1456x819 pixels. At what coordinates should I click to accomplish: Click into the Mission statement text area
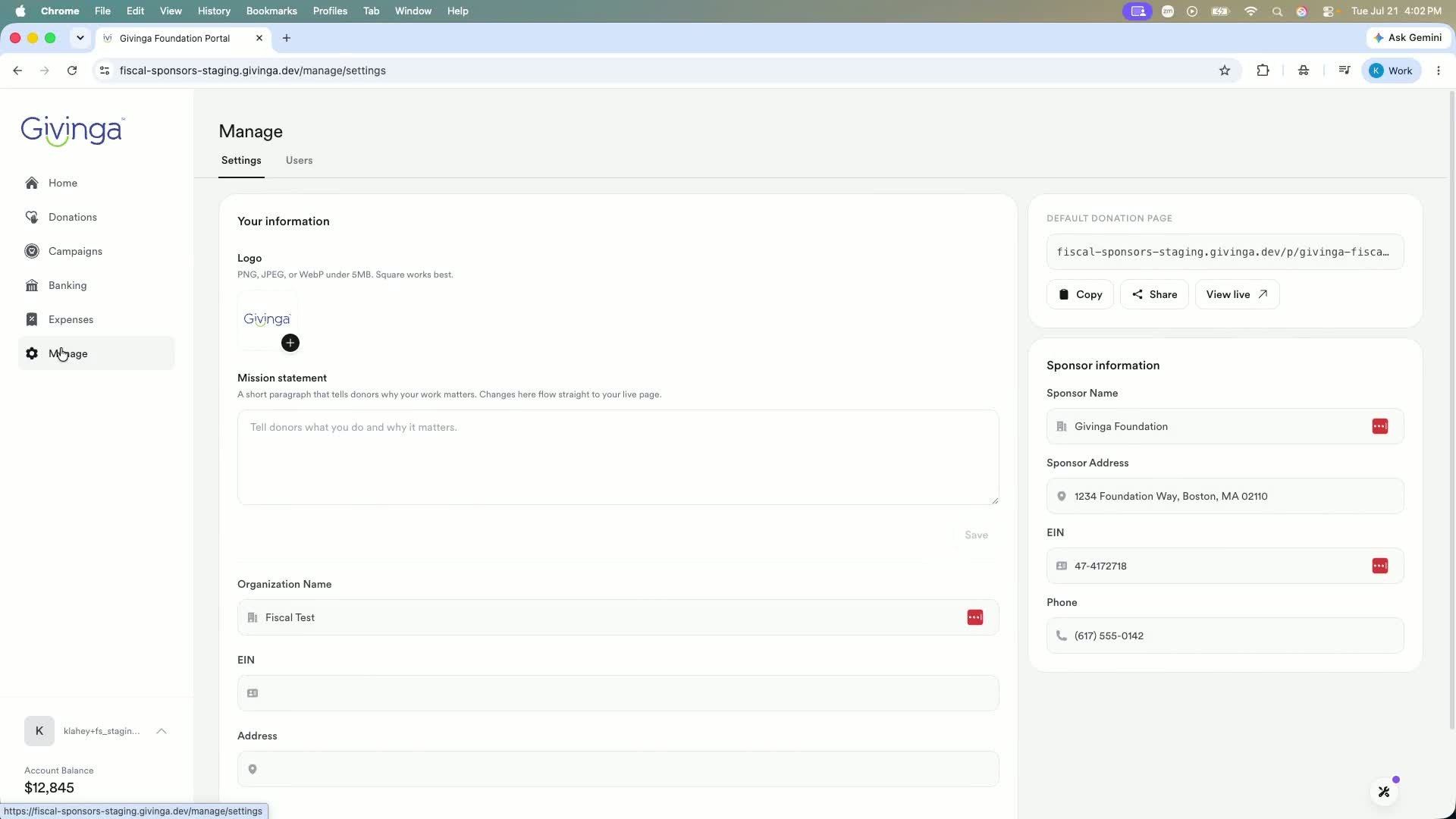(618, 457)
